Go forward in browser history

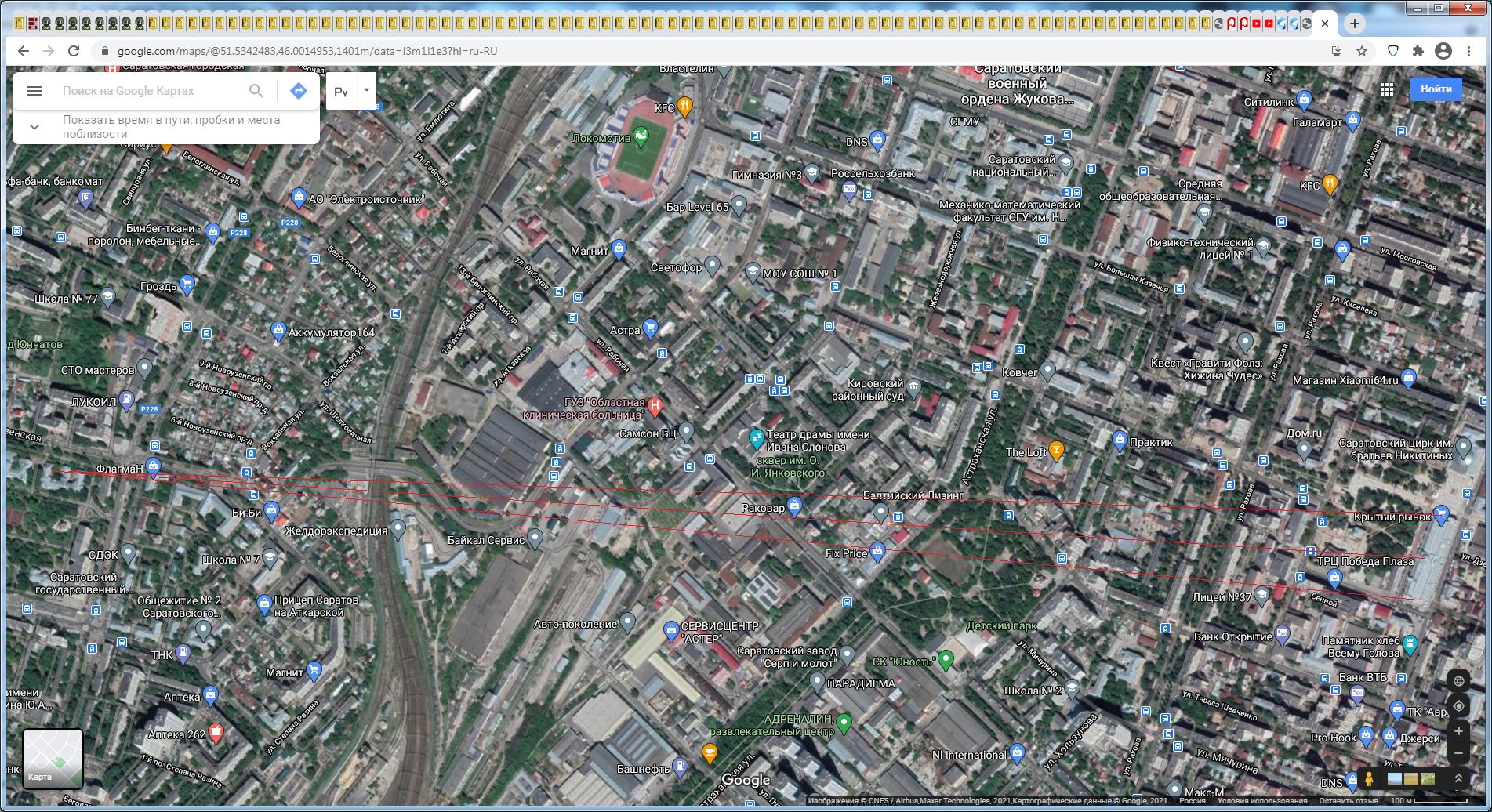click(49, 51)
